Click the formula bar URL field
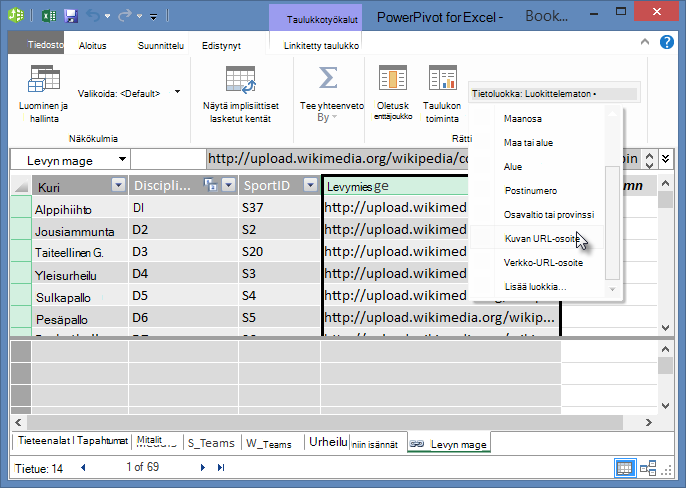Screen dimensions: 686x488 point(337,158)
